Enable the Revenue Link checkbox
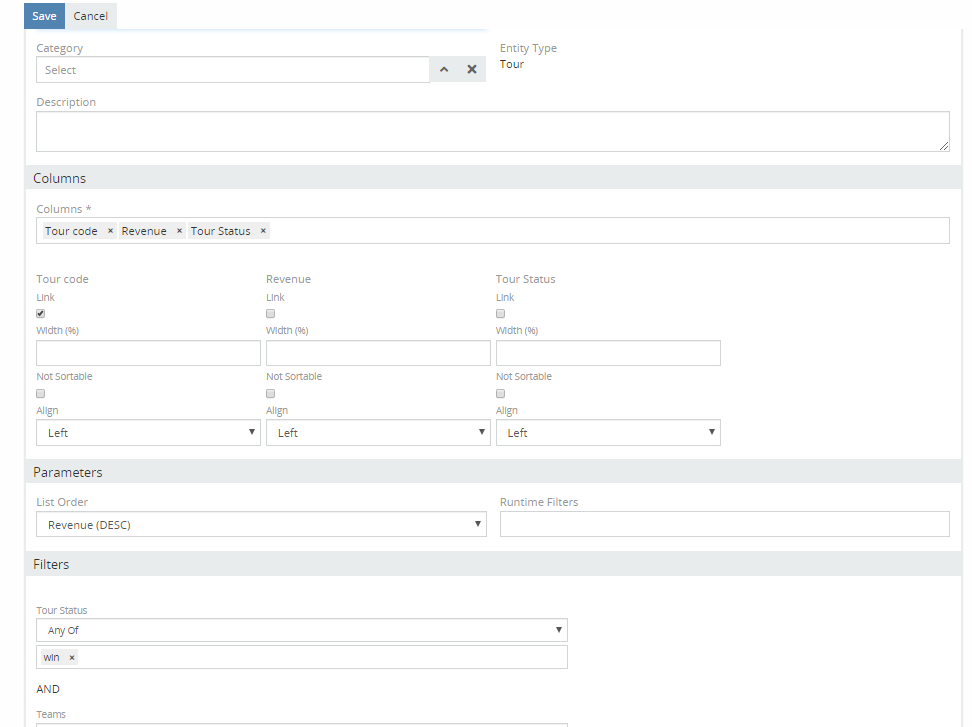Viewport: 972px width, 727px height. pyautogui.click(x=271, y=314)
